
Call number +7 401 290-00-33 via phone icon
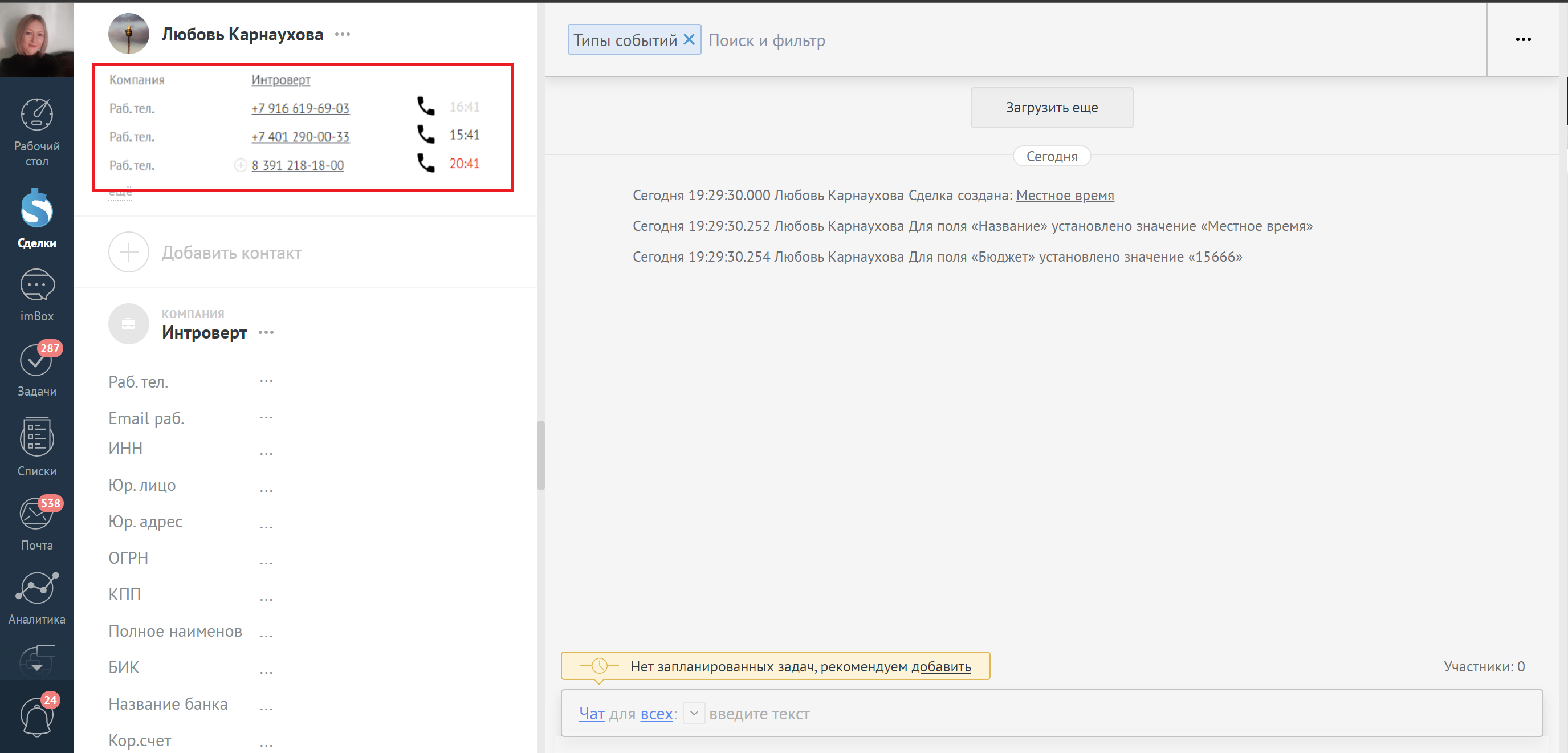[x=425, y=135]
